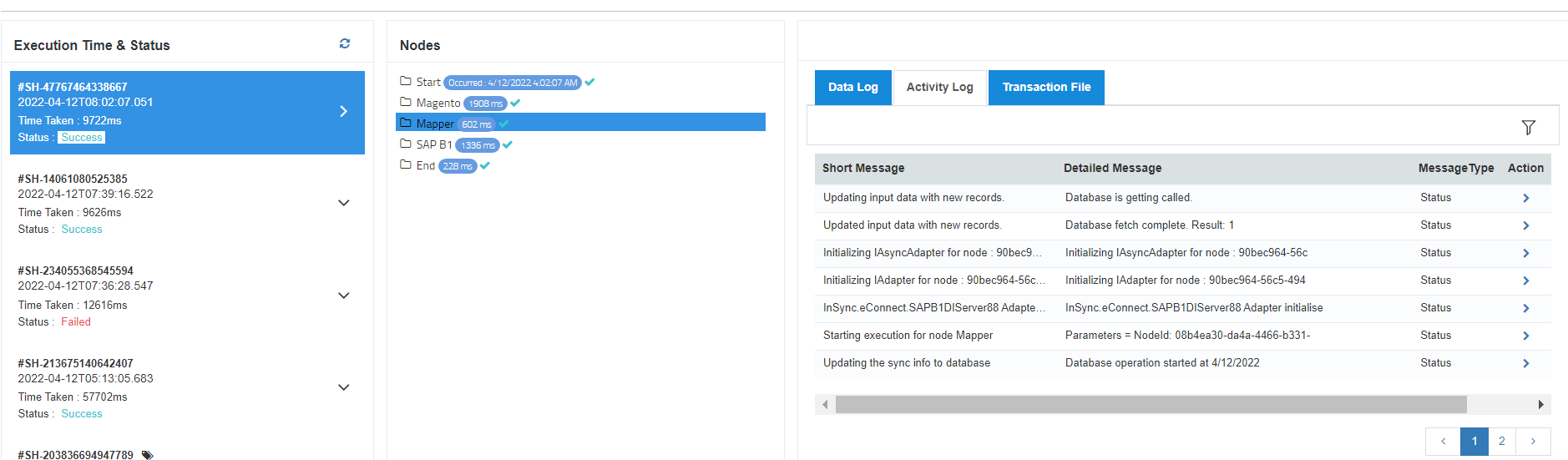Open action arrow for 'Starting execution for node Mapper'
Image resolution: width=1568 pixels, height=460 pixels.
click(1525, 336)
